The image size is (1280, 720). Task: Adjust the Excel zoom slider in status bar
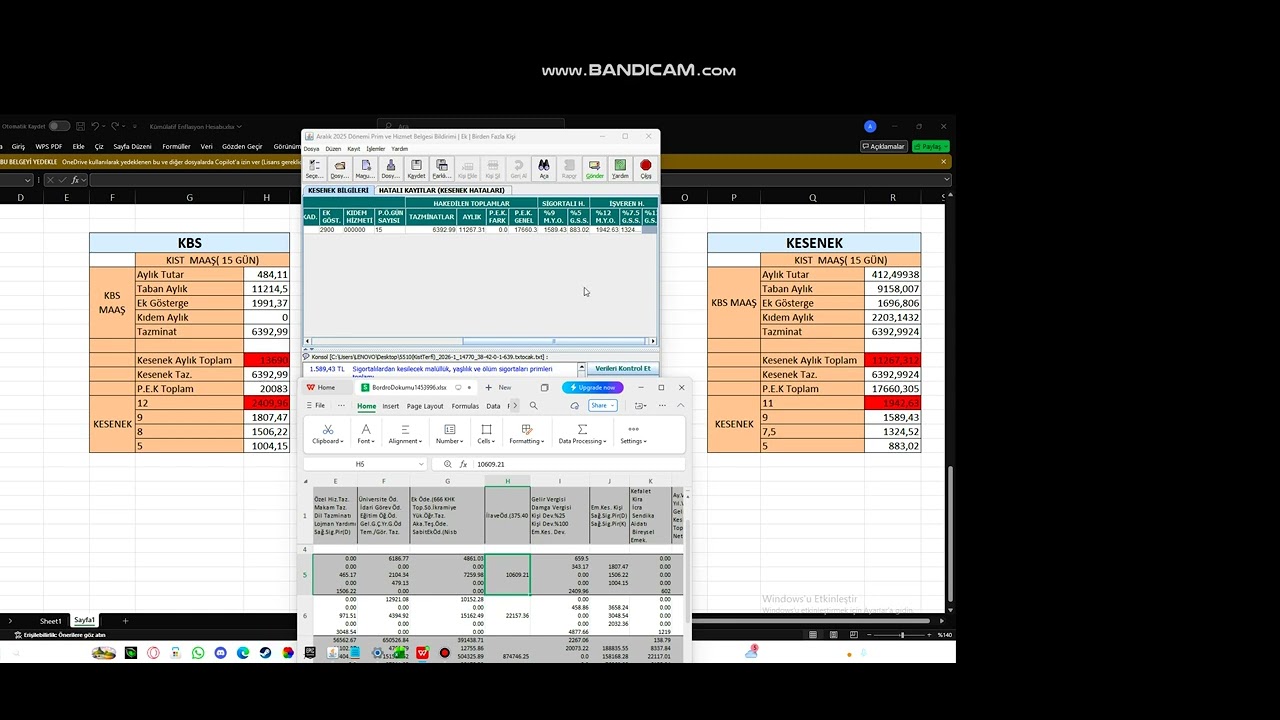(902, 635)
